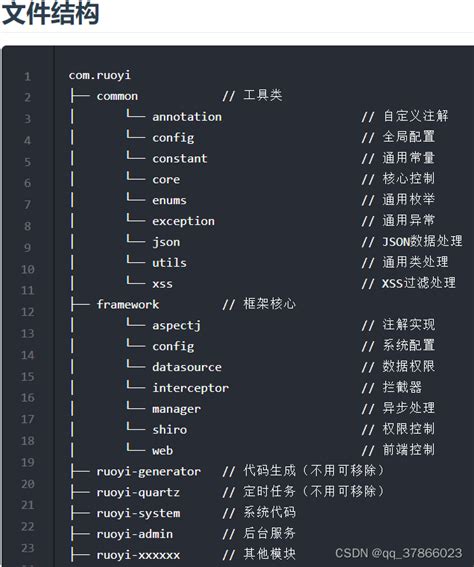Select the ruoyi-generator module line

point(149,472)
